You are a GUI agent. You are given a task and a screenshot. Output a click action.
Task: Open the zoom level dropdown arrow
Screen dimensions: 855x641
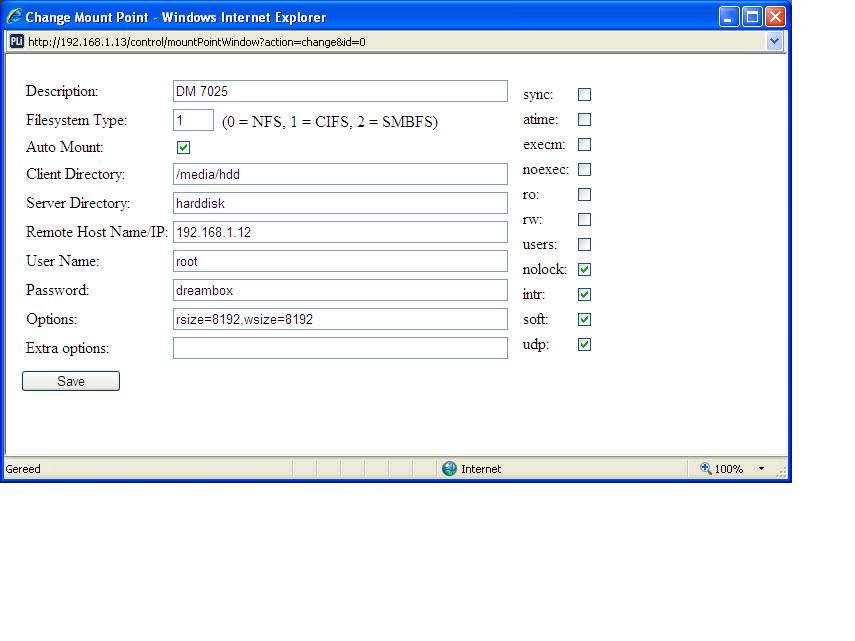pyautogui.click(x=761, y=469)
